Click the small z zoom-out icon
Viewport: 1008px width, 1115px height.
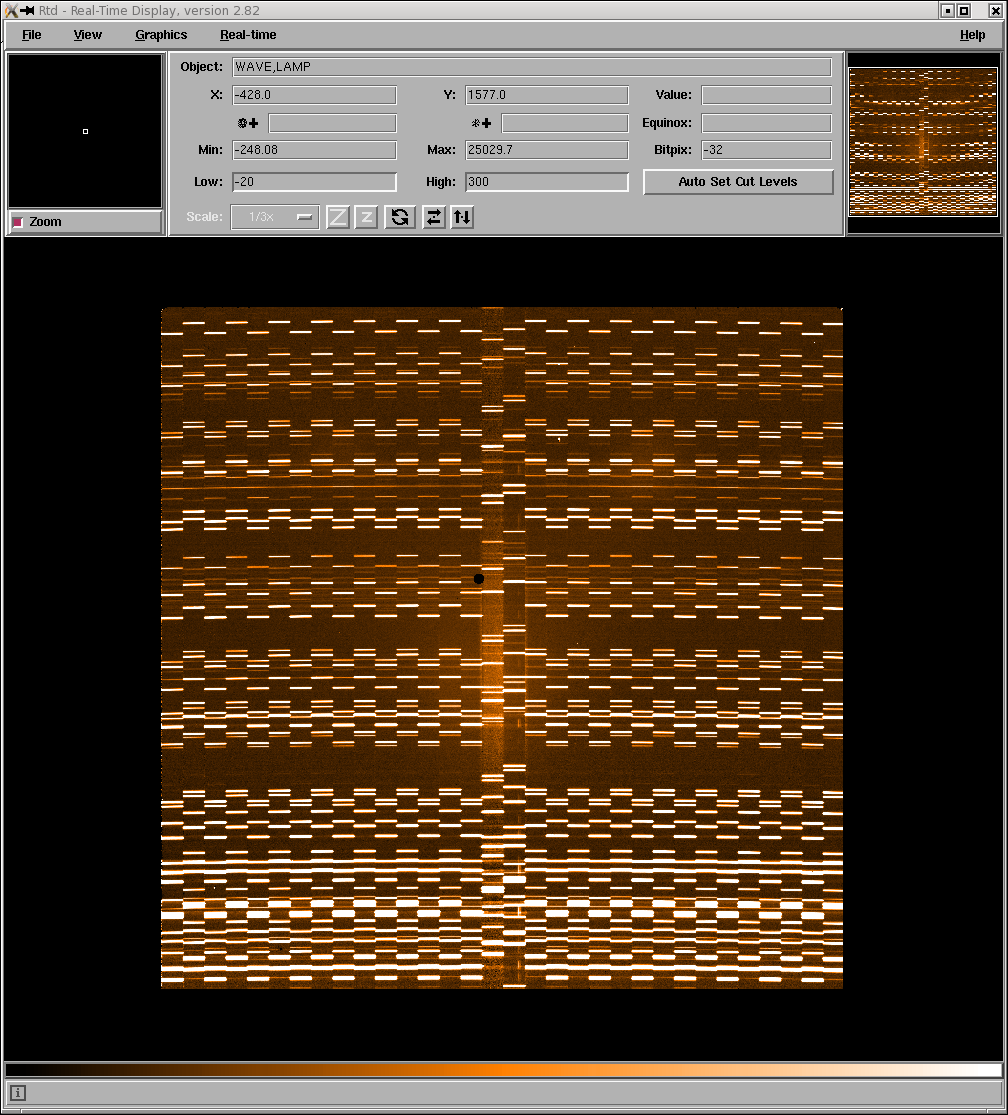[x=366, y=217]
